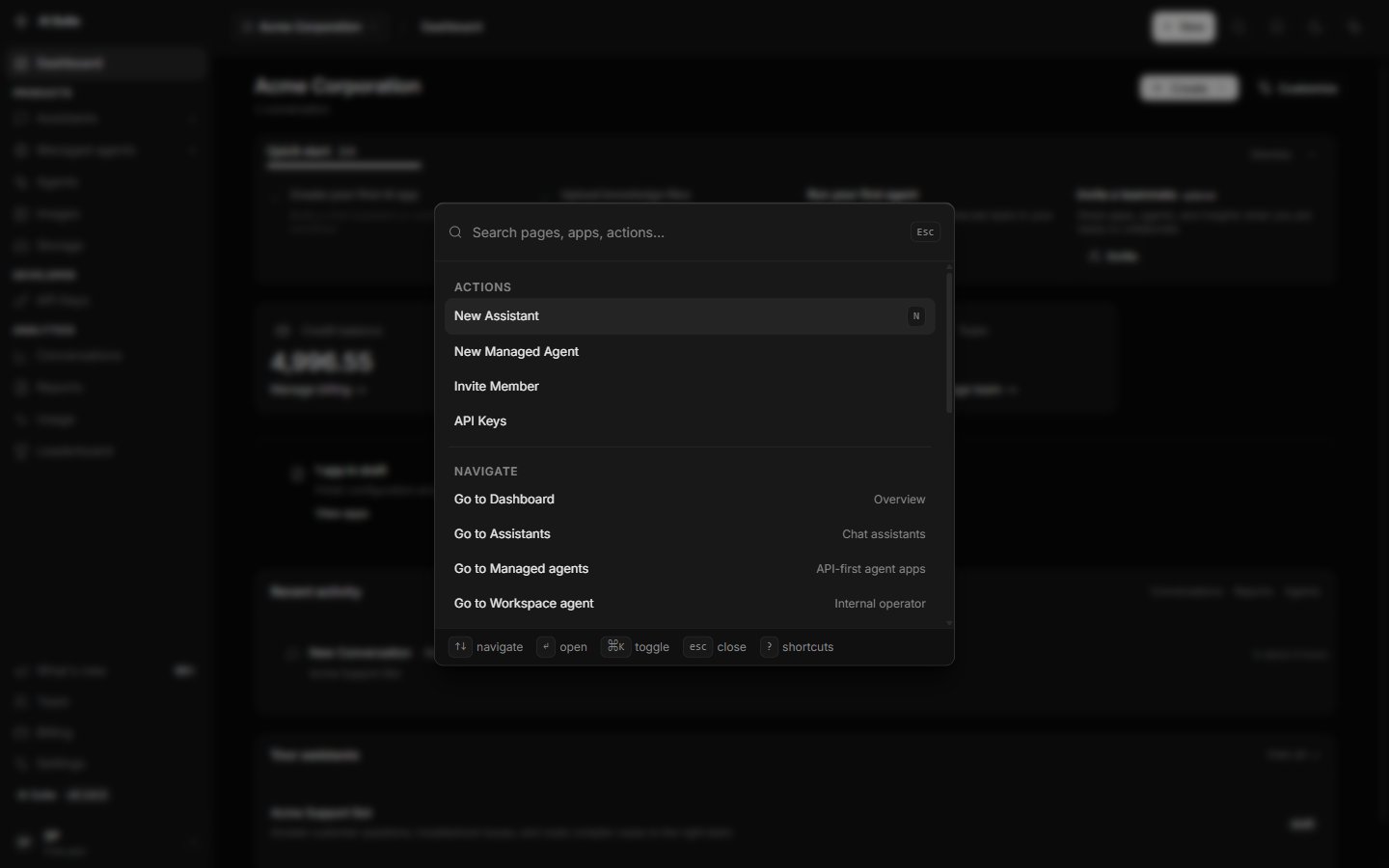Click the esc close key badge in footer

click(697, 647)
